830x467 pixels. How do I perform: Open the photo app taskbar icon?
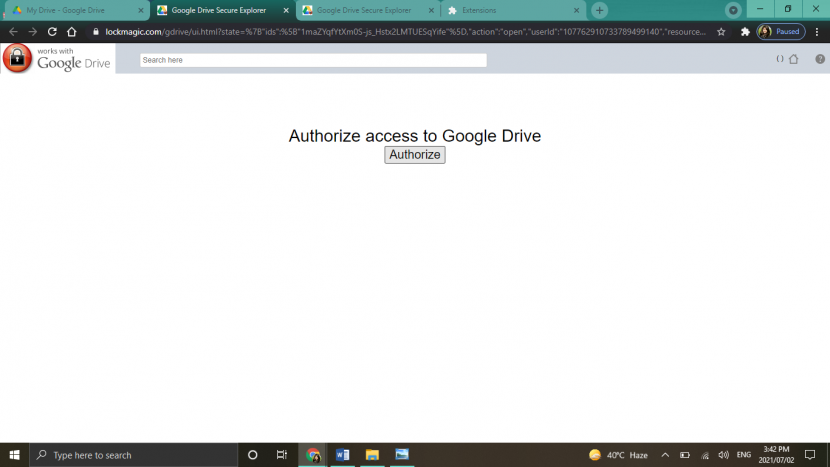402,455
